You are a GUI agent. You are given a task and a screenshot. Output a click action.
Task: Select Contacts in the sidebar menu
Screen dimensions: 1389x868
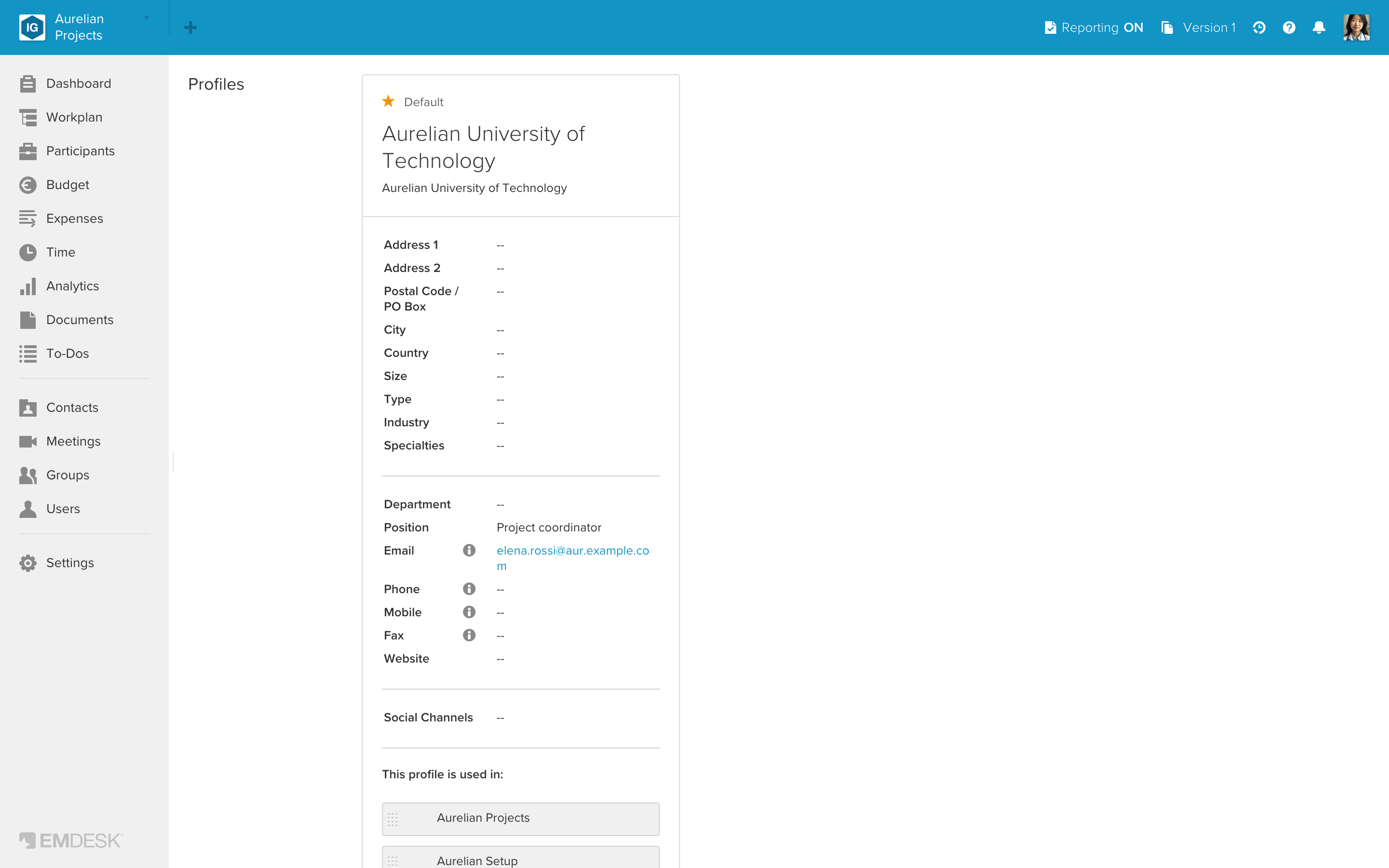click(x=72, y=407)
